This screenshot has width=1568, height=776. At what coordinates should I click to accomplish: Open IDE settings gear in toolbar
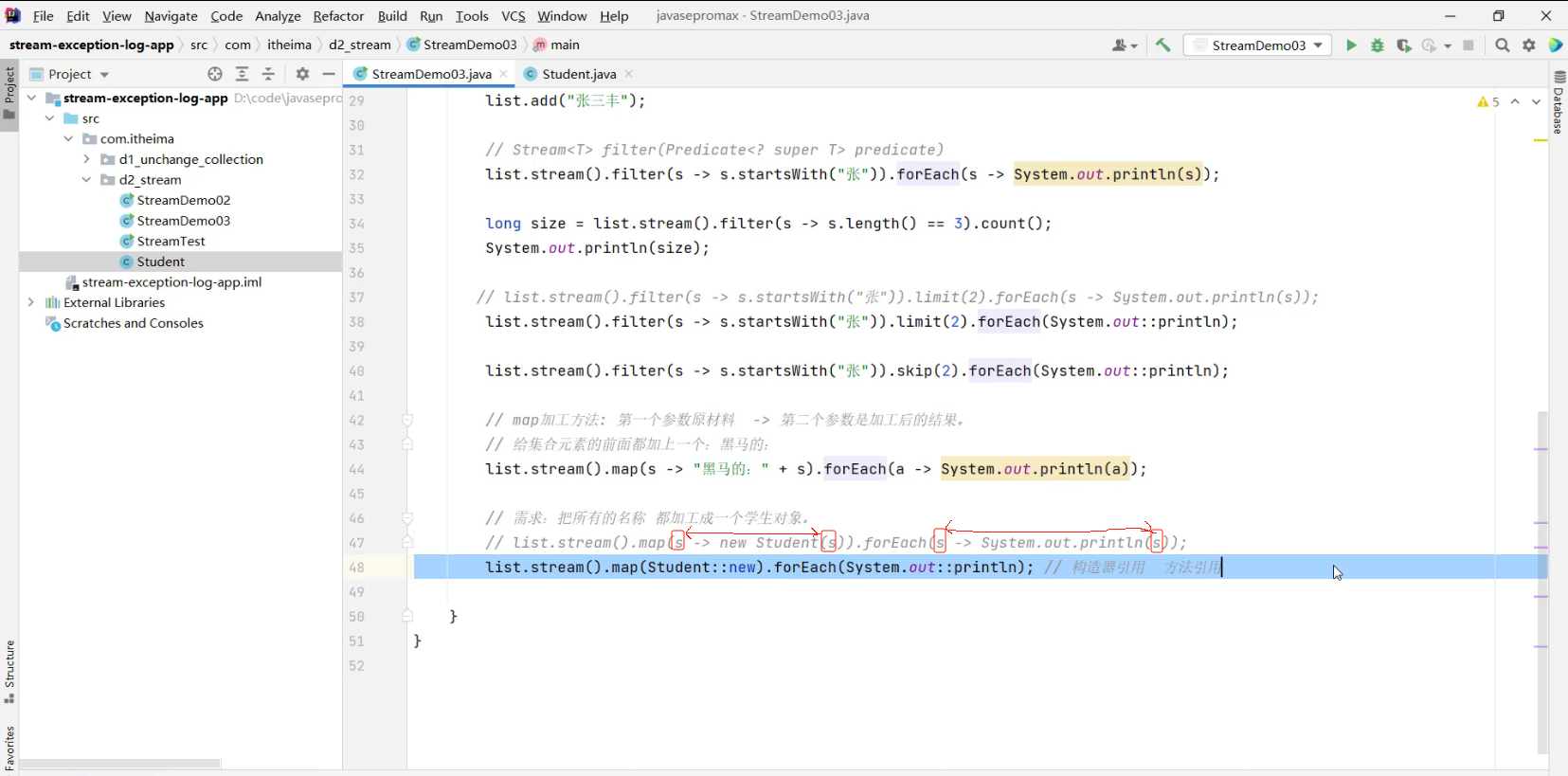pos(1529,45)
